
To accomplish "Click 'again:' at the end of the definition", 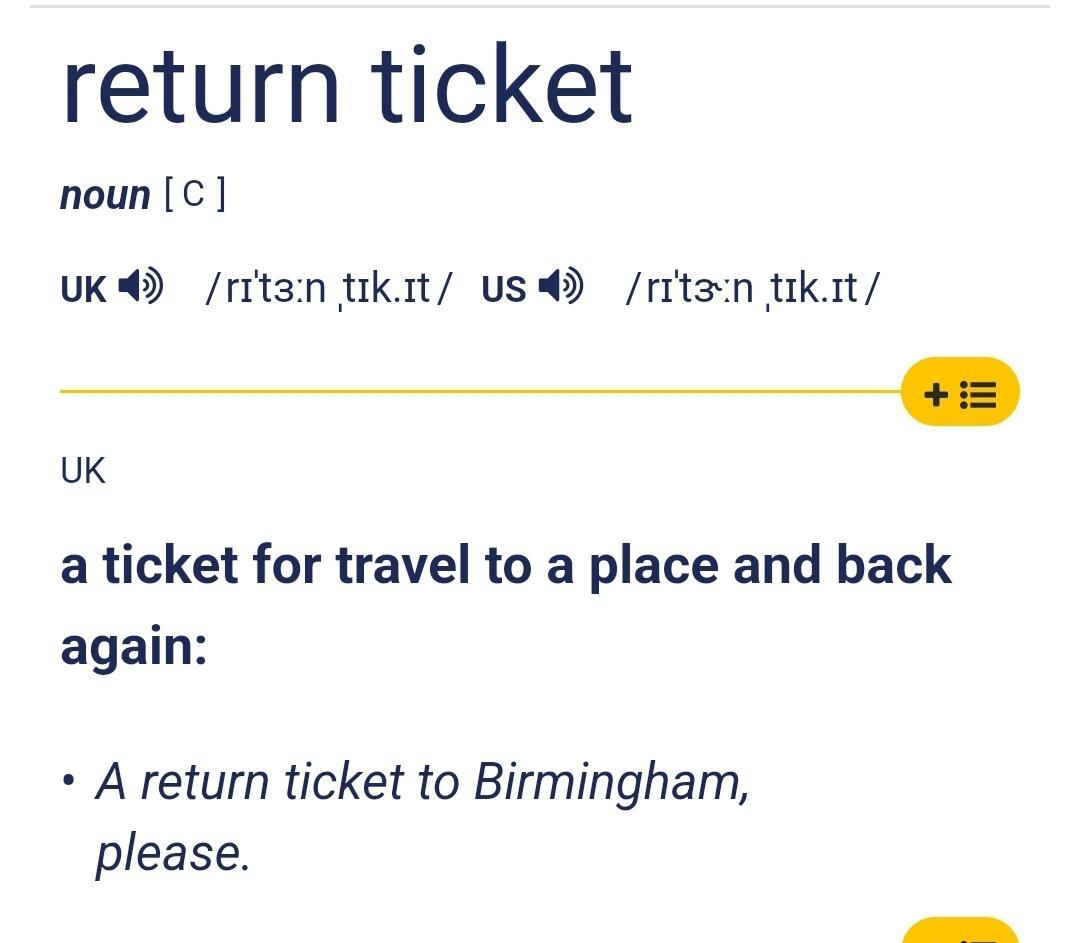I will [134, 648].
